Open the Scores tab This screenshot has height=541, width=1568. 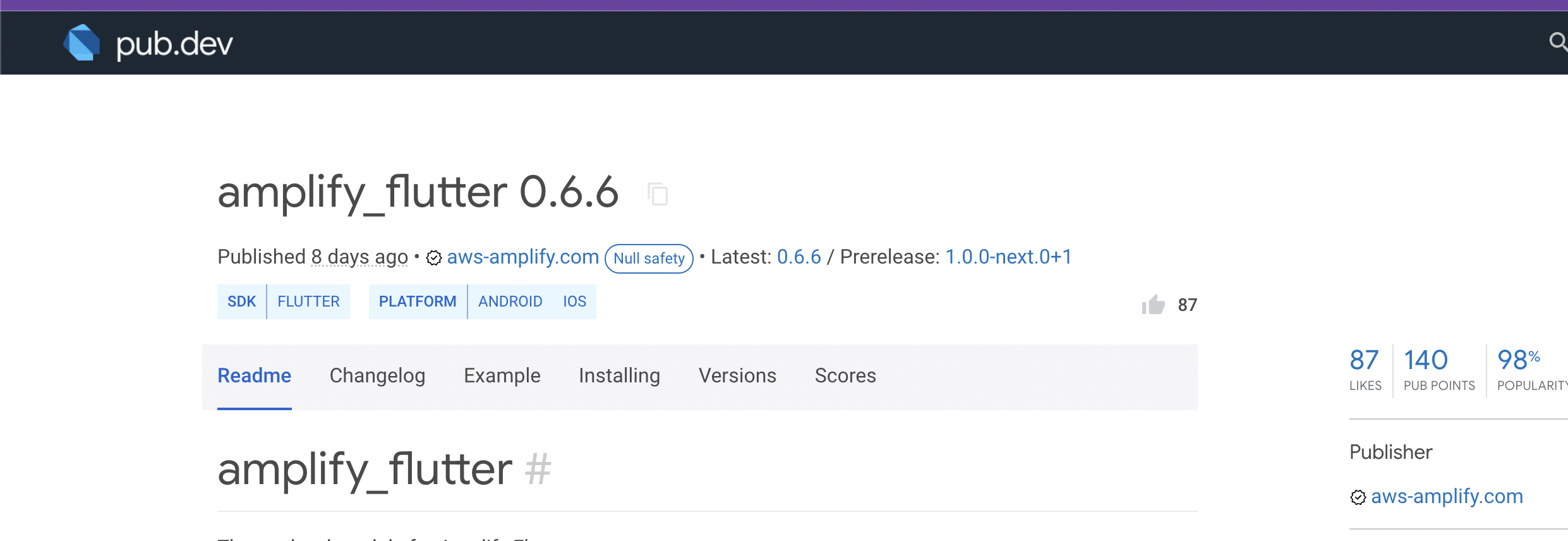[x=845, y=376]
